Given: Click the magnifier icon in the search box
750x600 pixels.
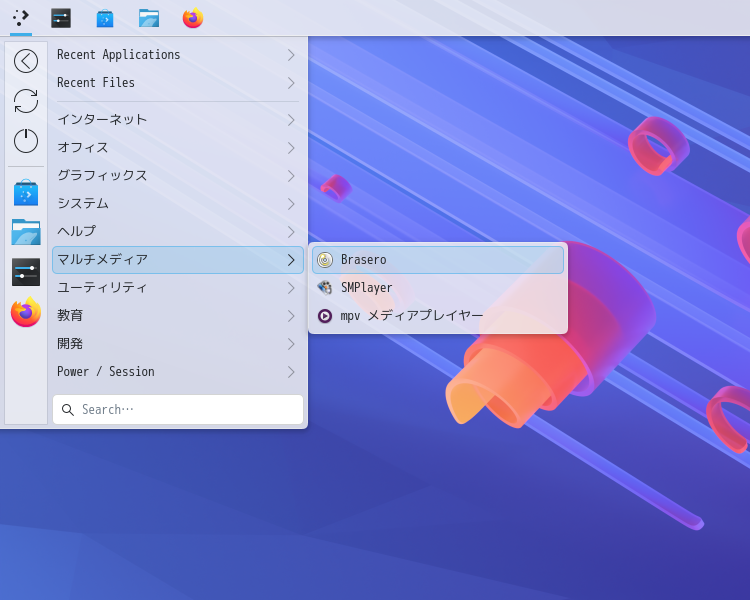Looking at the screenshot, I should tap(68, 410).
